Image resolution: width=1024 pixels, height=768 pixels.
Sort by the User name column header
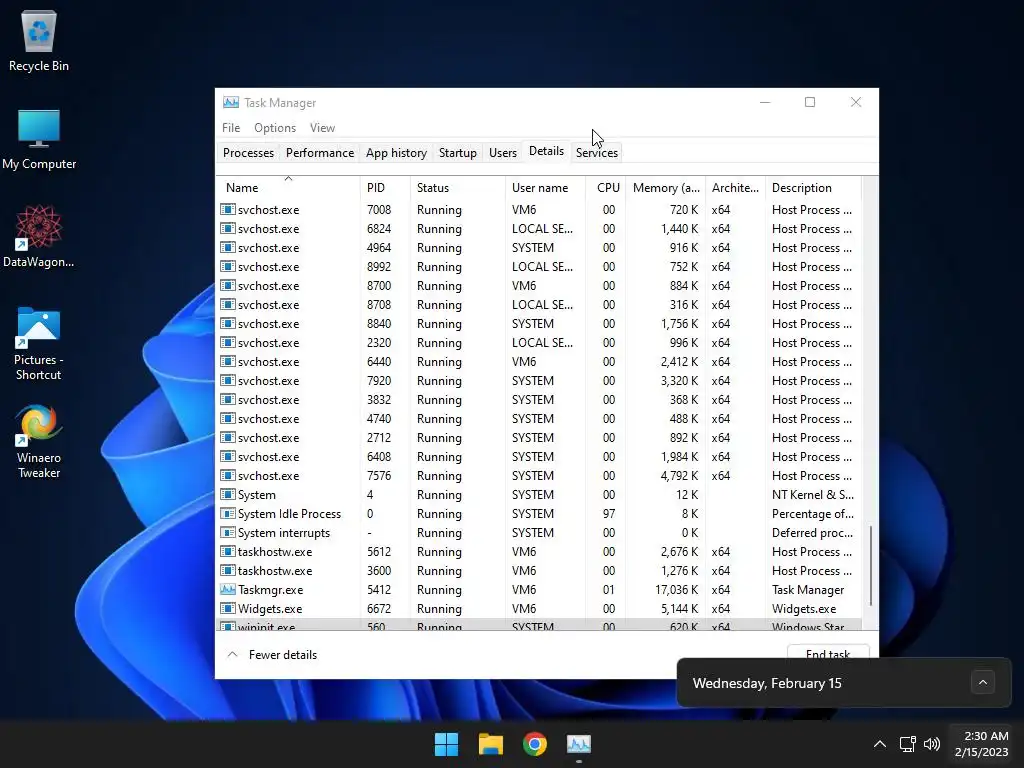[545, 187]
